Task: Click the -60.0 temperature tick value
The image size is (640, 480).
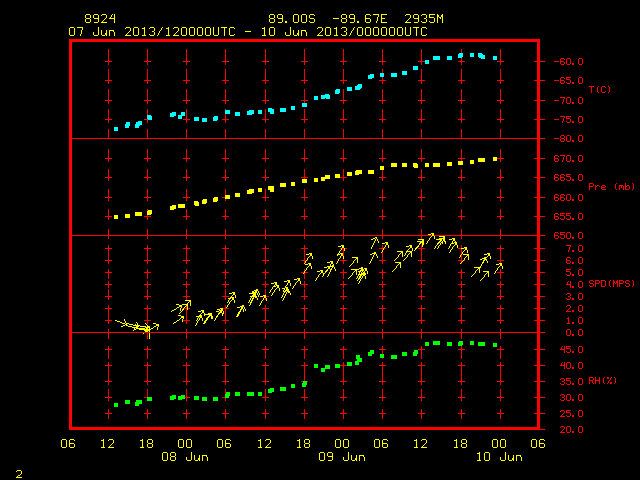Action: pos(568,62)
